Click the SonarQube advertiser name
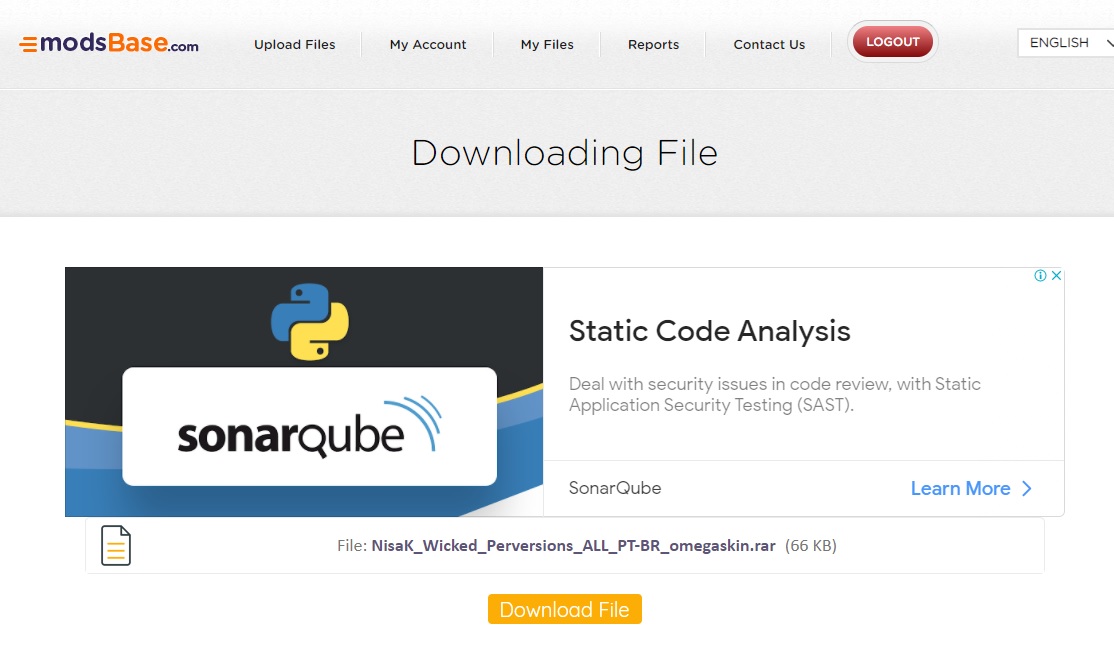The image size is (1114, 648). tap(615, 488)
